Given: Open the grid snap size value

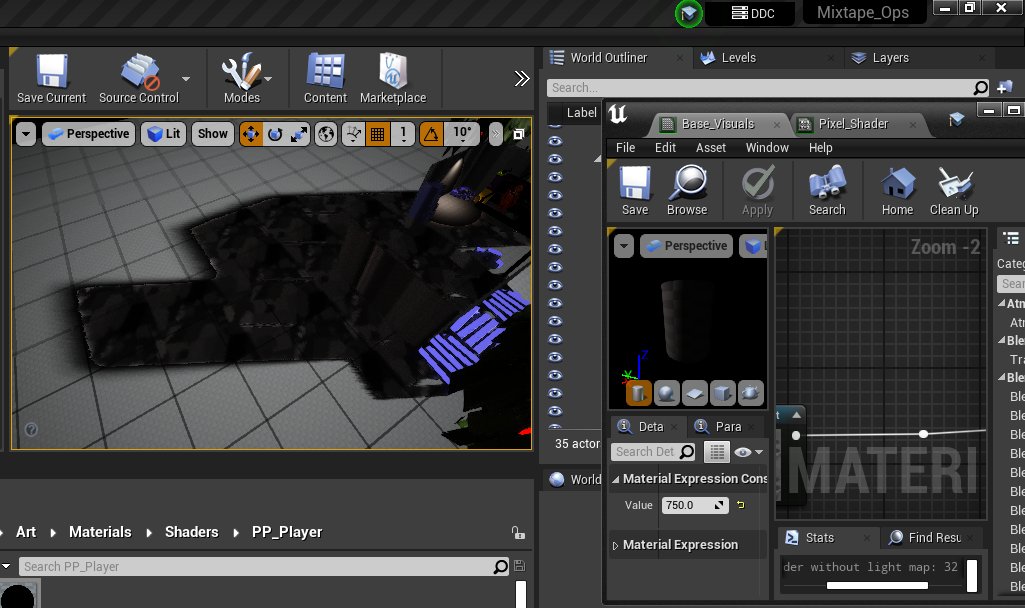Looking at the screenshot, I should coord(403,134).
